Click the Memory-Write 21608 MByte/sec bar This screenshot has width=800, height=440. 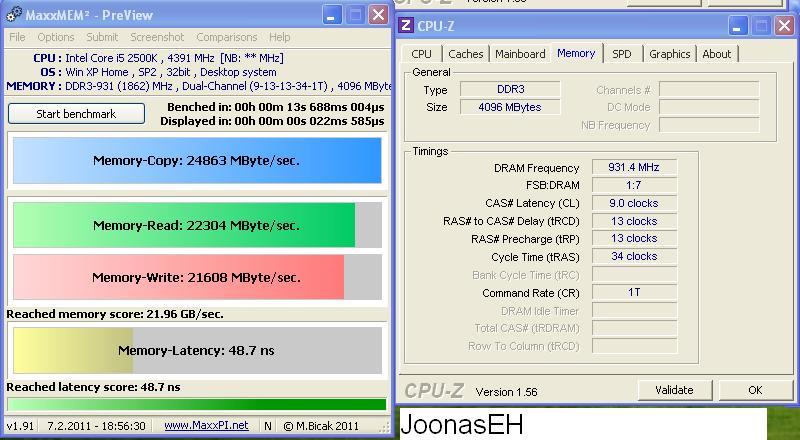click(x=197, y=277)
